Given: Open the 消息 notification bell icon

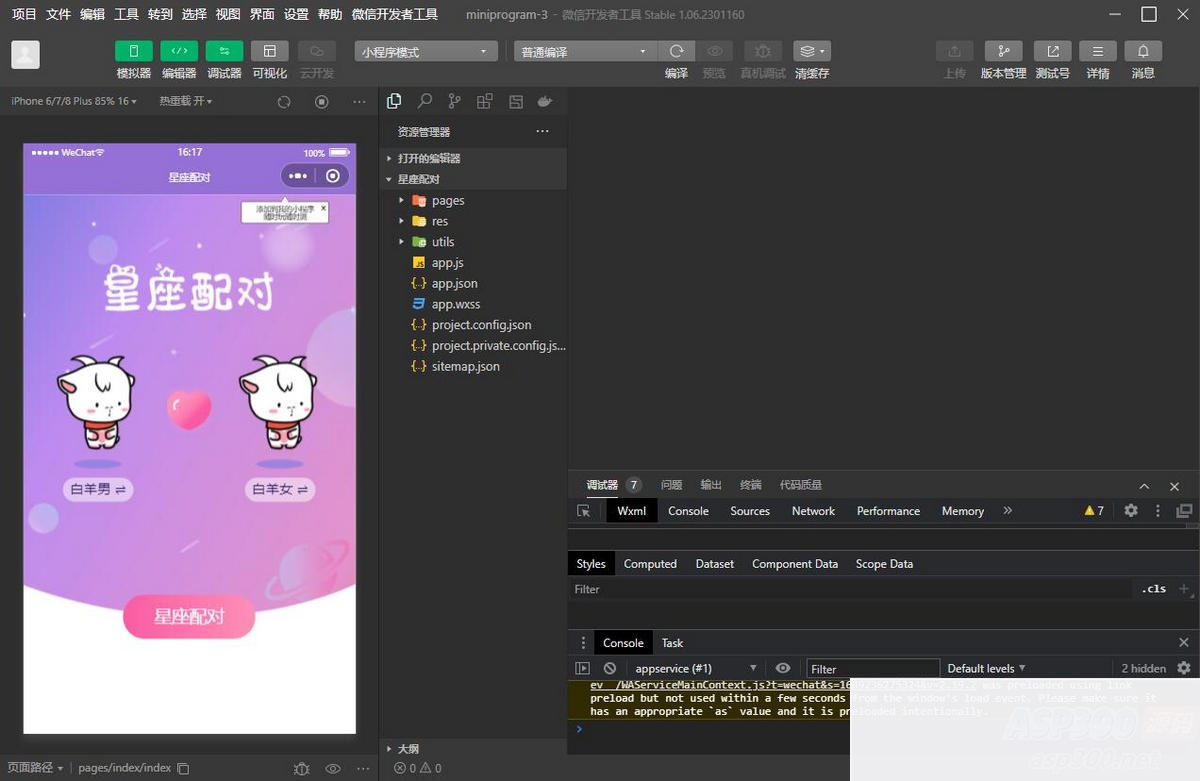Looking at the screenshot, I should point(1142,50).
